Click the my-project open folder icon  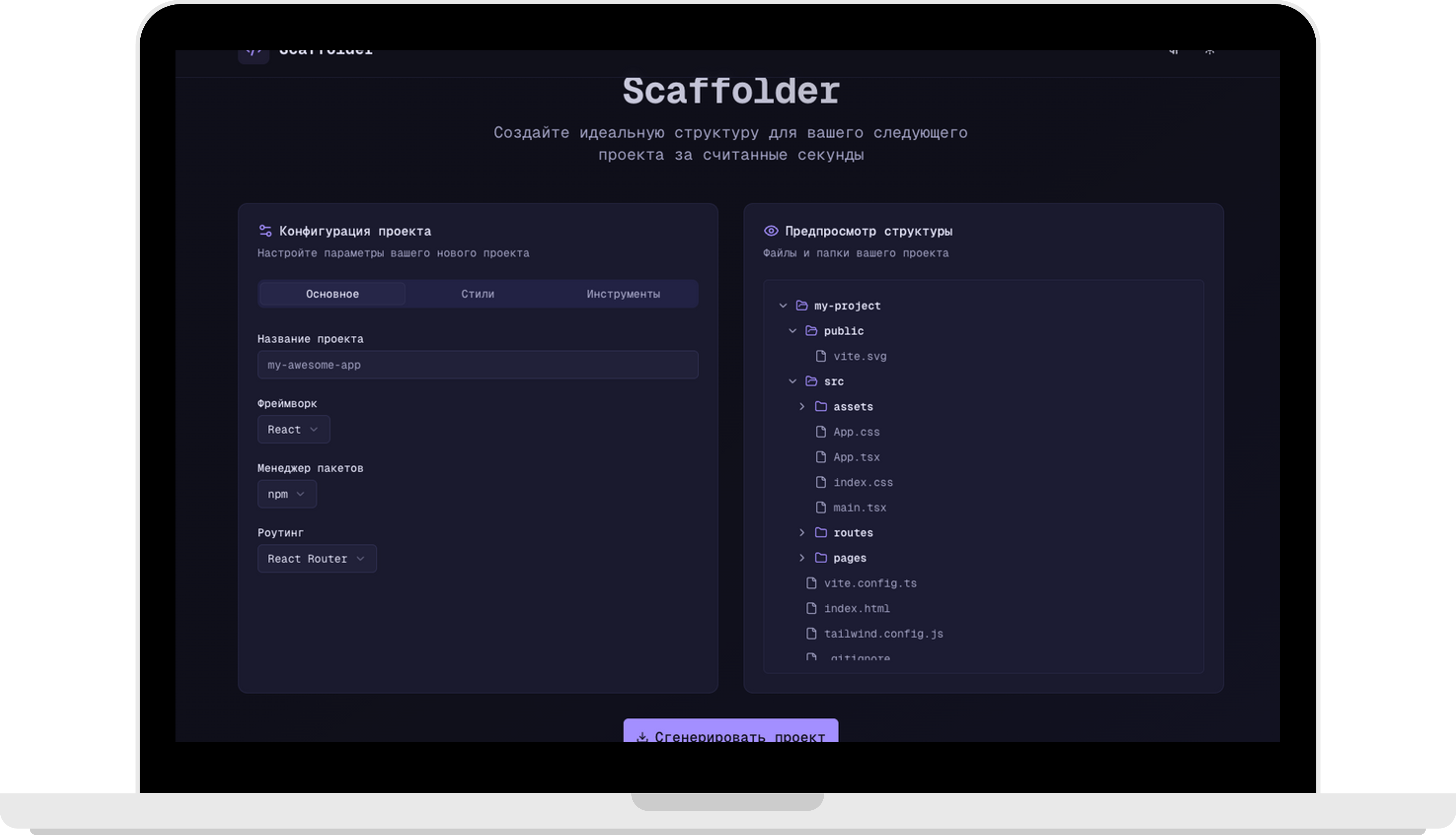pyautogui.click(x=802, y=306)
